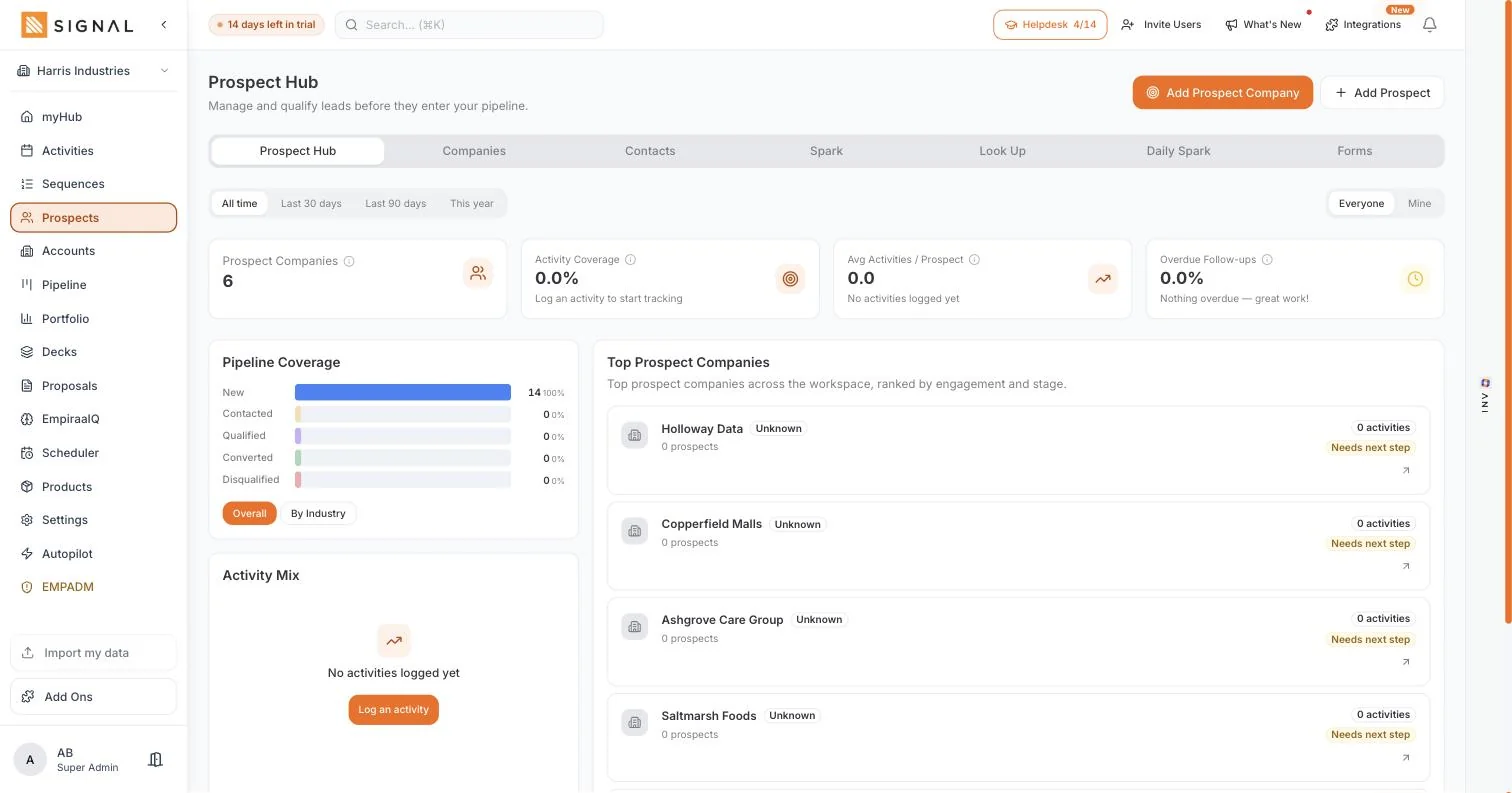Focus the Search field

pyautogui.click(x=469, y=25)
